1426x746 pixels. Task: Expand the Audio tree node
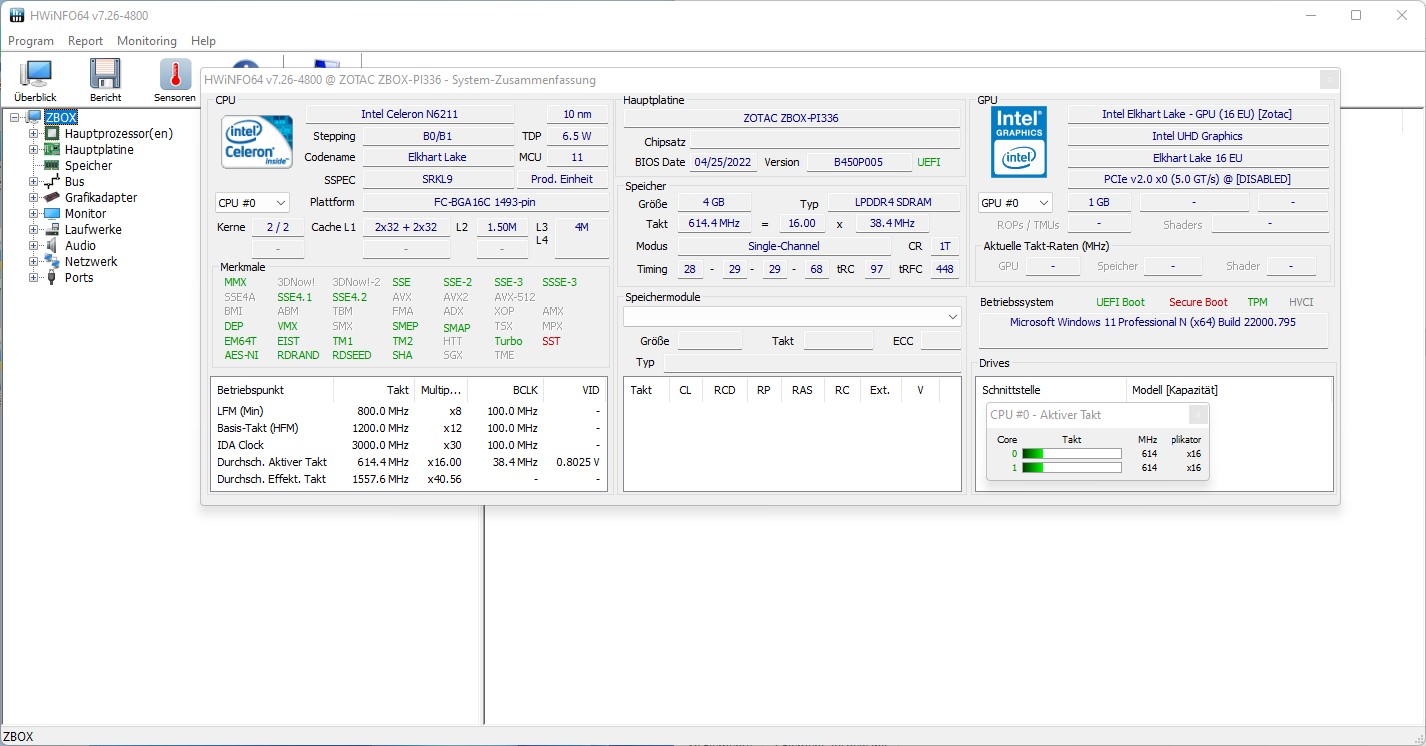(x=34, y=246)
